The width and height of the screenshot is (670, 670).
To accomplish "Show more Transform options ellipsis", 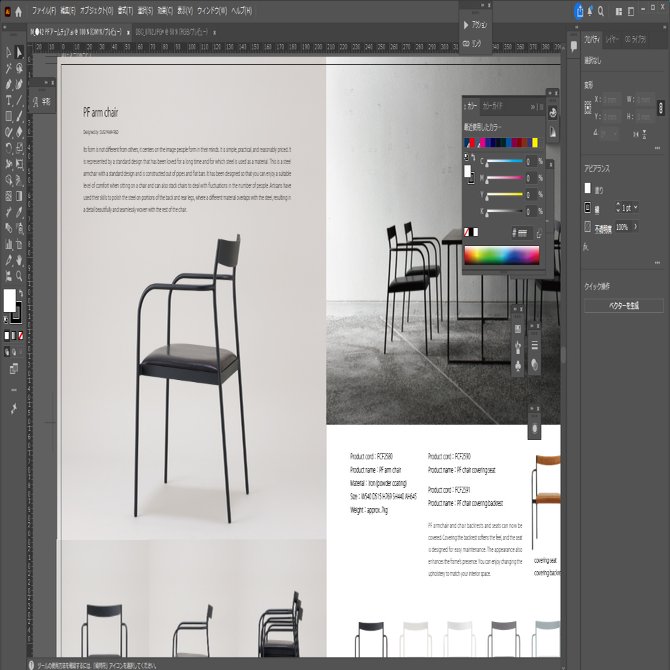I will [x=657, y=148].
